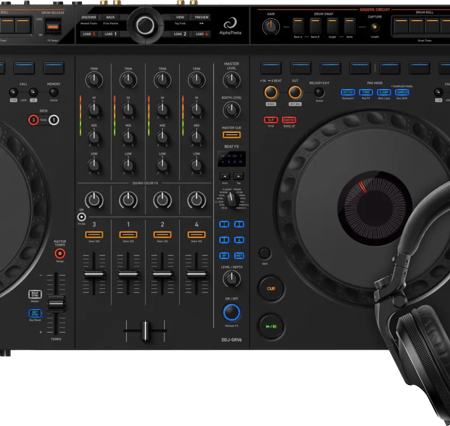This screenshot has width=450, height=426.
Task: Select Drum Swap Bank B button
Action: pyautogui.click(x=315, y=26)
